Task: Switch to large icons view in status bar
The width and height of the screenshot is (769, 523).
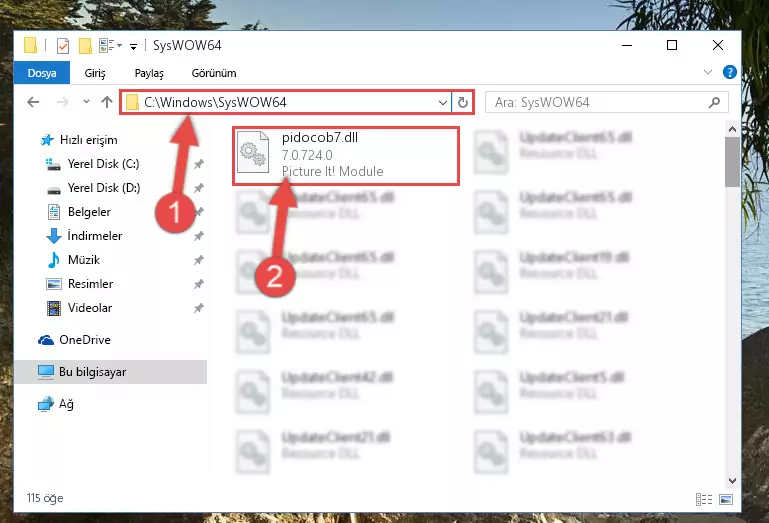Action: [726, 499]
